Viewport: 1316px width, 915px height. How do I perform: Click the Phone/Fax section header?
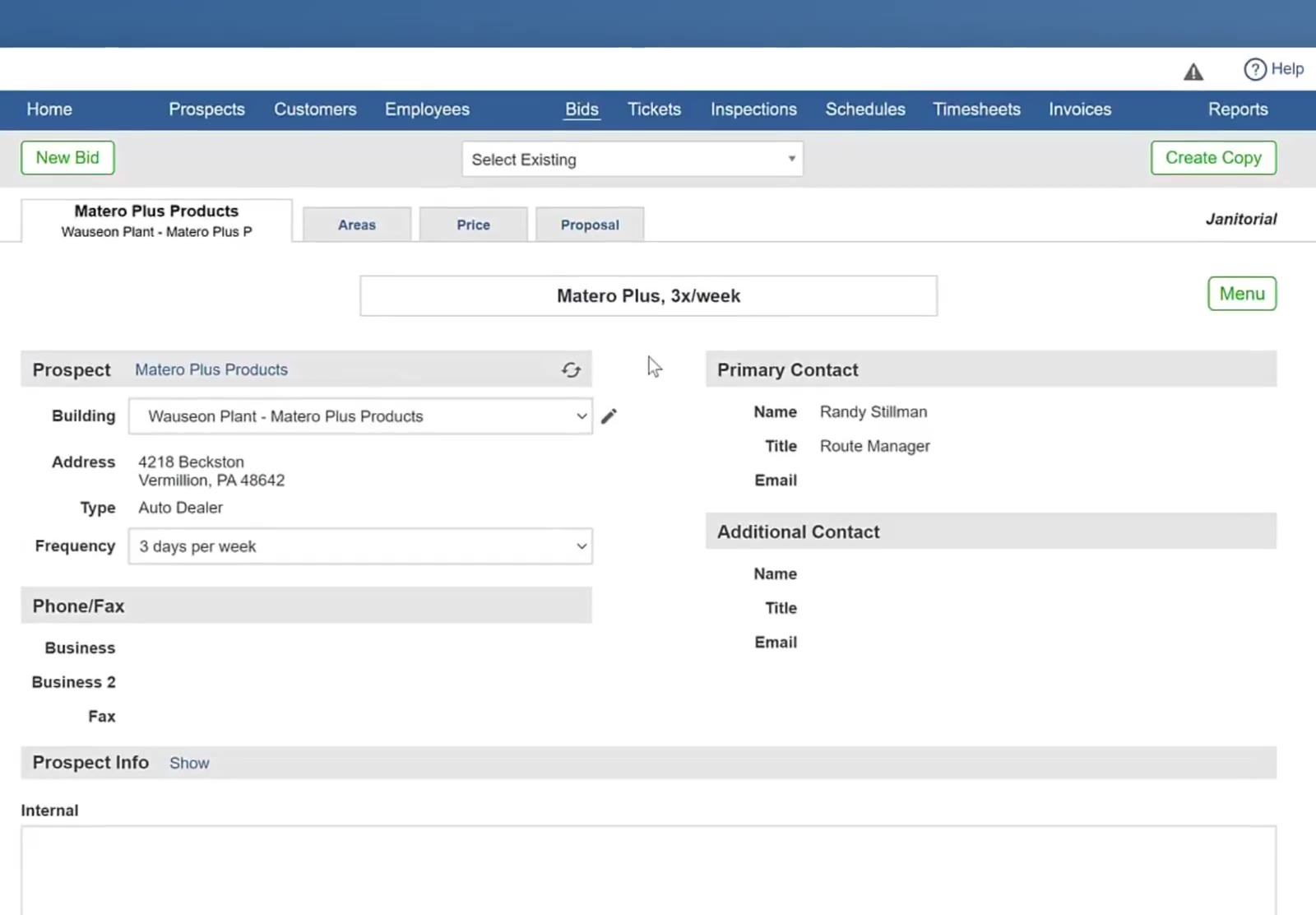pos(306,606)
